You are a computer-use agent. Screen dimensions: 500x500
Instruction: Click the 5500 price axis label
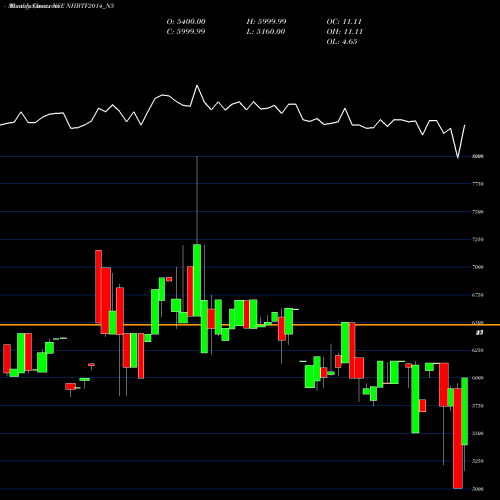(x=478, y=434)
